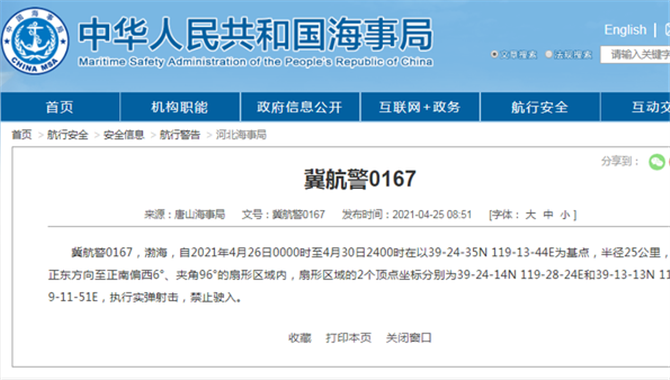Image resolution: width=670 pixels, height=380 pixels.
Task: Click 打印本页 to print the page
Action: click(x=348, y=338)
